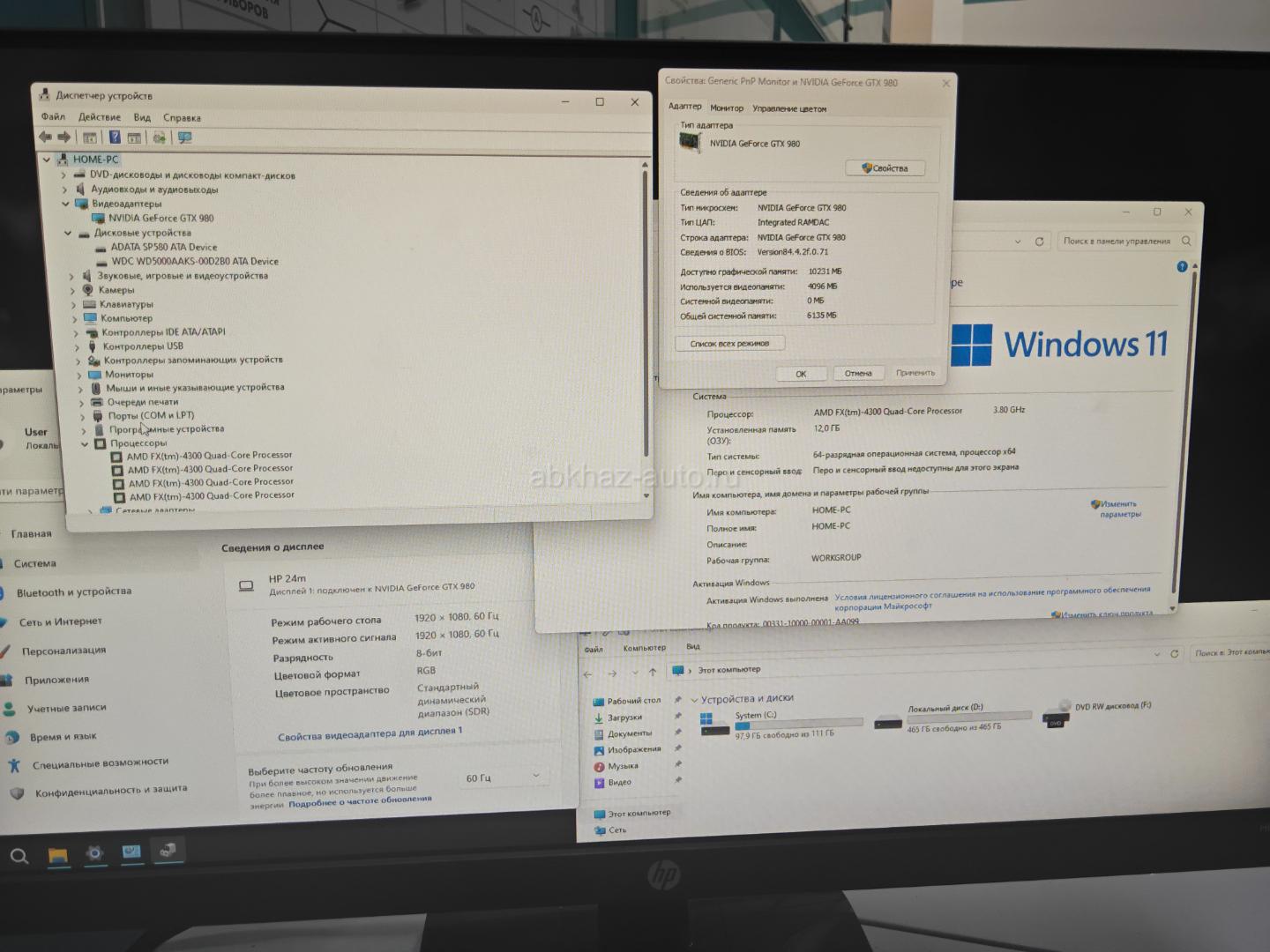The image size is (1270, 952).
Task: Click the back arrow in Device Manager toolbar
Action: 45,137
